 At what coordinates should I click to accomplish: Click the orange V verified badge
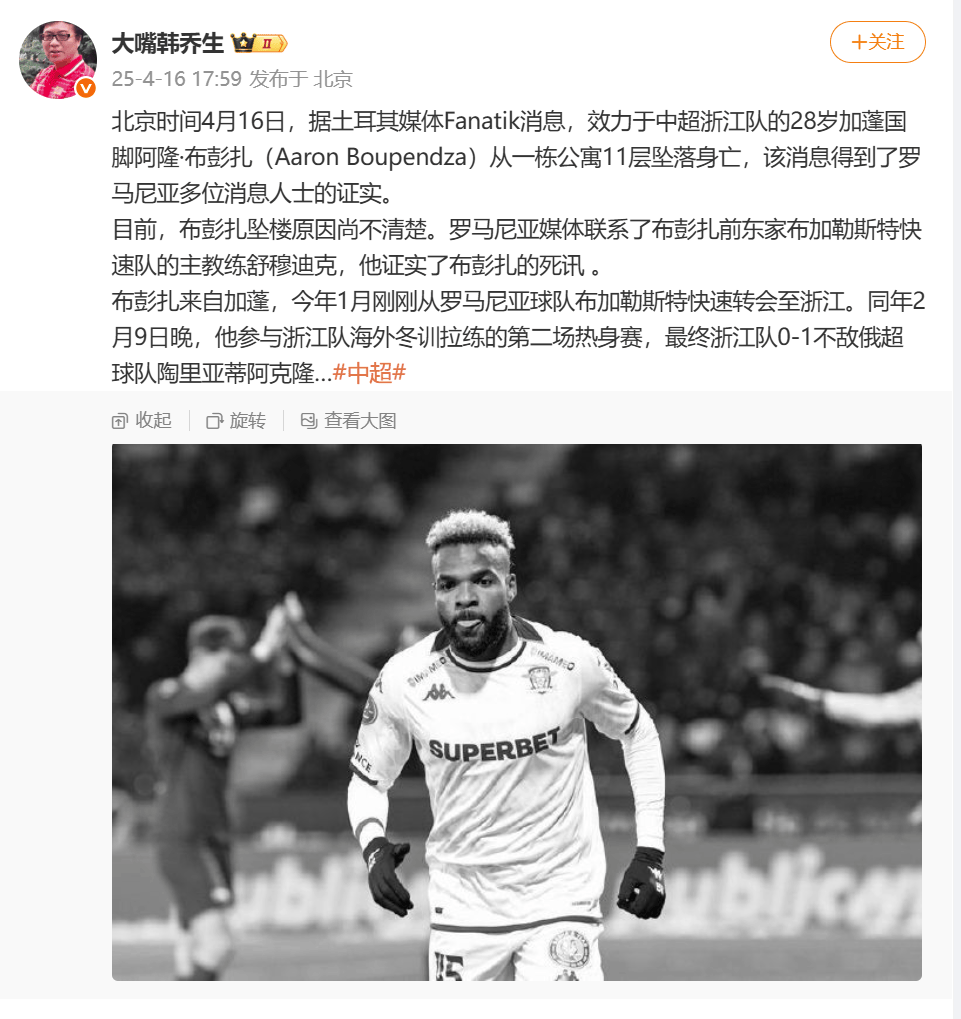86,88
